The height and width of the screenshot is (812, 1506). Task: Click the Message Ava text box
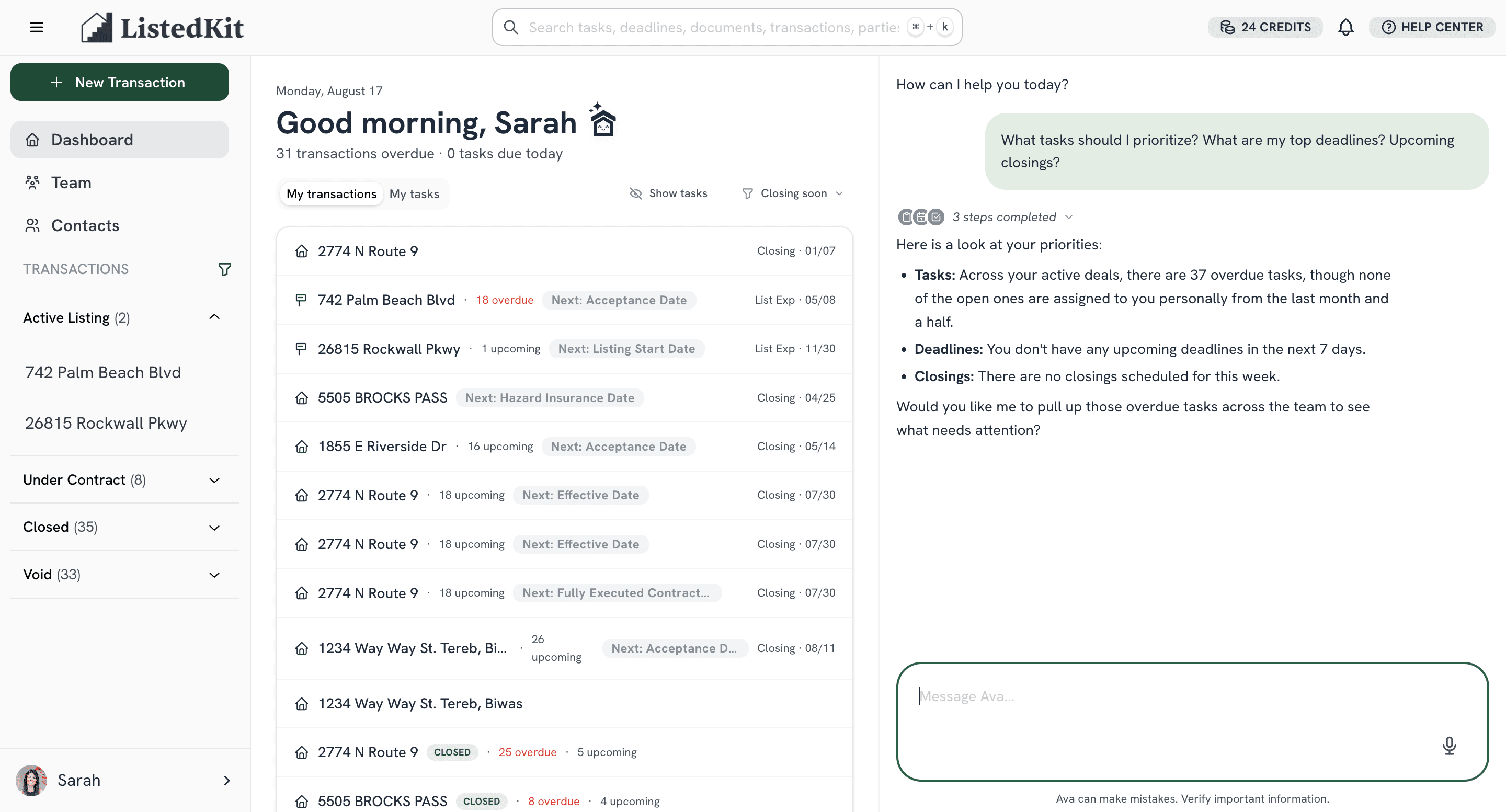(1192, 722)
